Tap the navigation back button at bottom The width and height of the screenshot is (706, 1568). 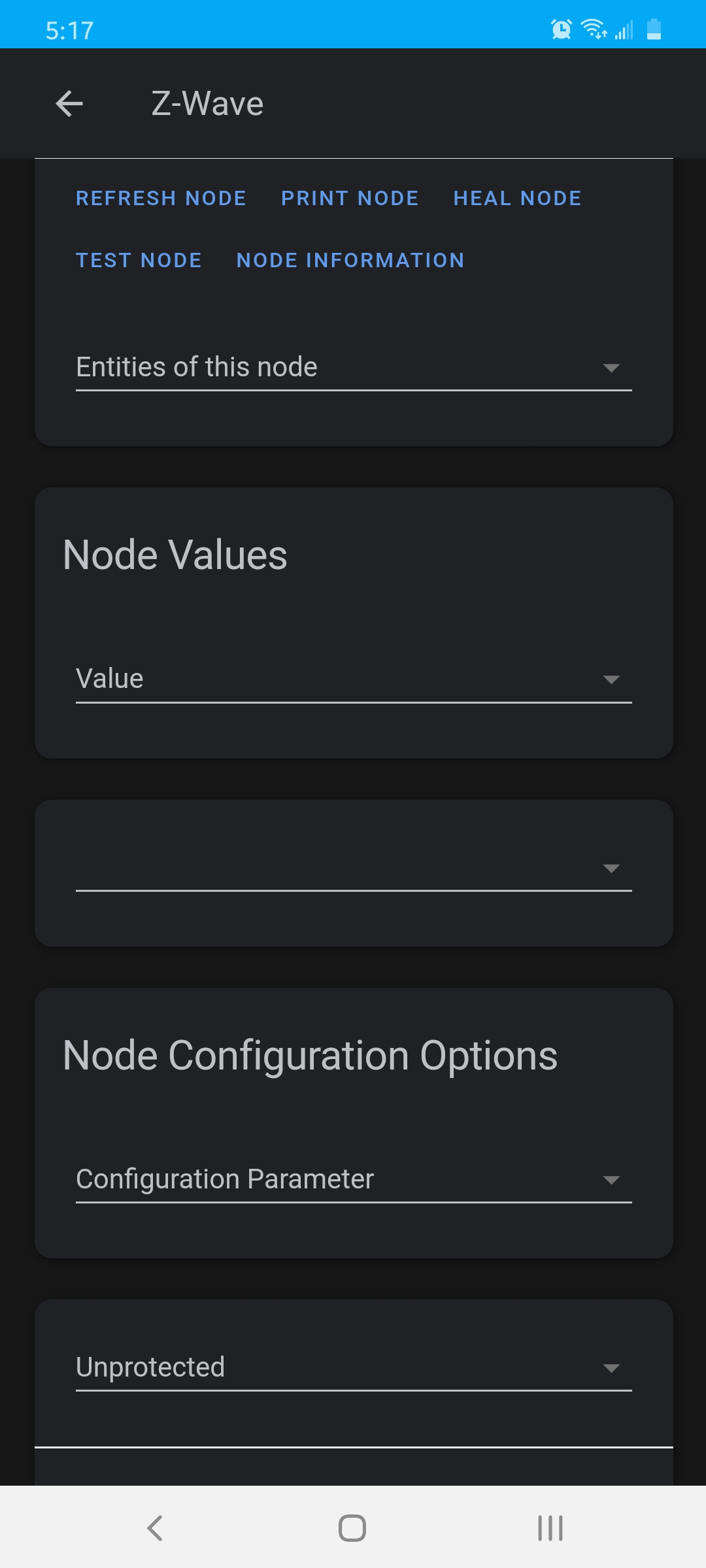[154, 1528]
